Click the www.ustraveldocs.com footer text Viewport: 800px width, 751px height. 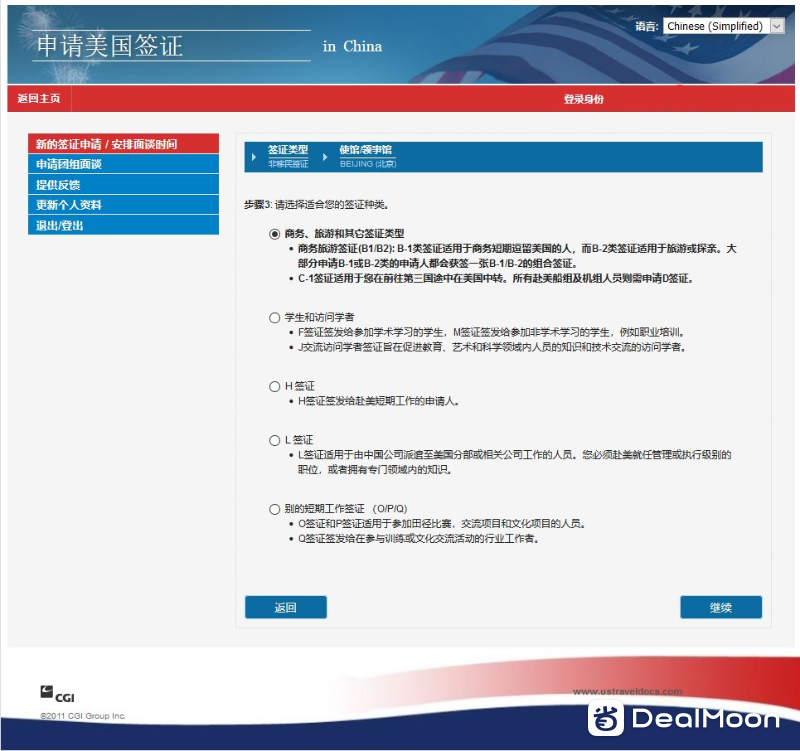[x=628, y=692]
